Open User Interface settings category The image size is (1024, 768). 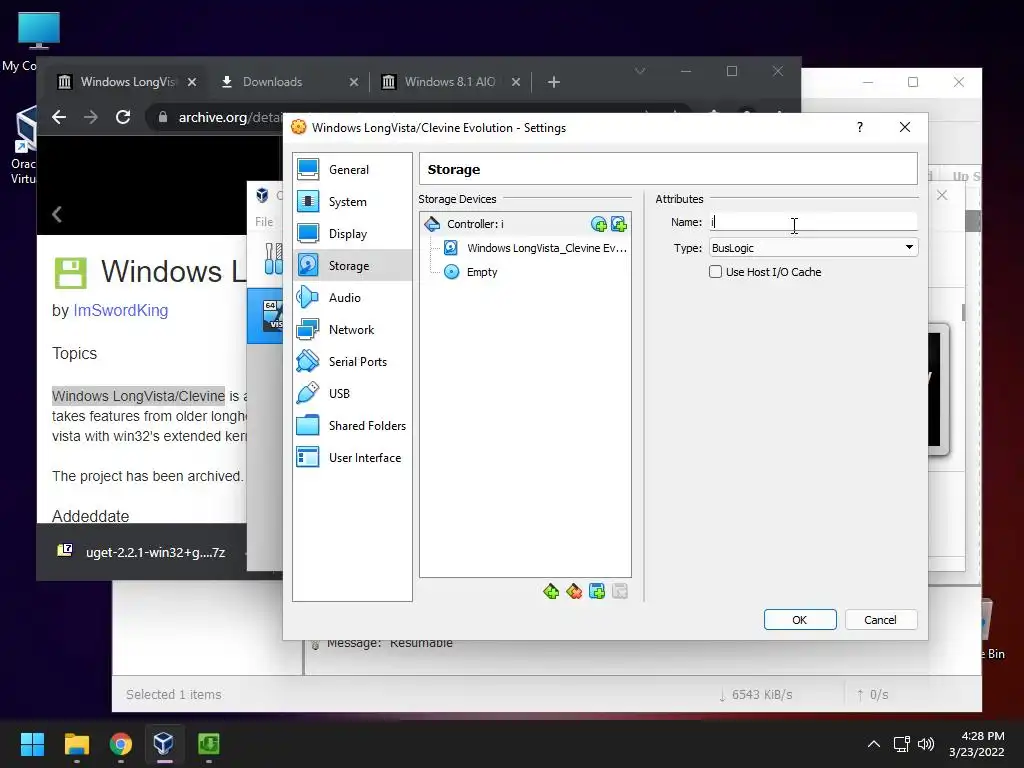(x=352, y=458)
